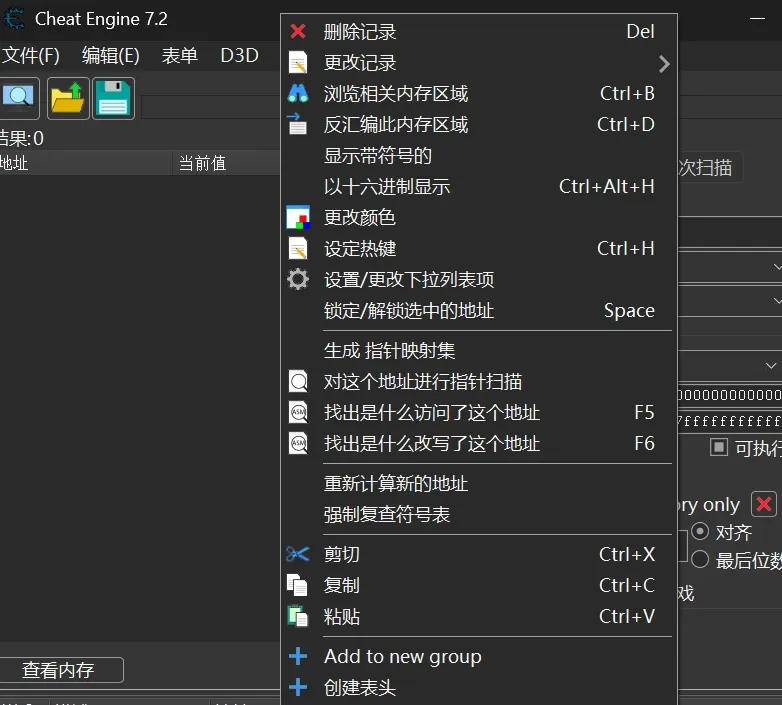Select 设定热键 menu entry
Viewport: 782px width, 705px height.
pos(479,248)
